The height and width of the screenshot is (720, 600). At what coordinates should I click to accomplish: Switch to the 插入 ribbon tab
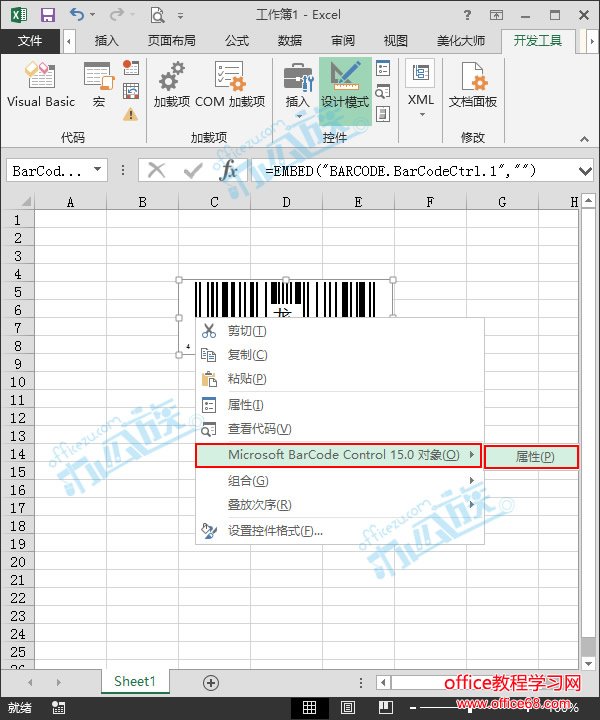tap(107, 41)
